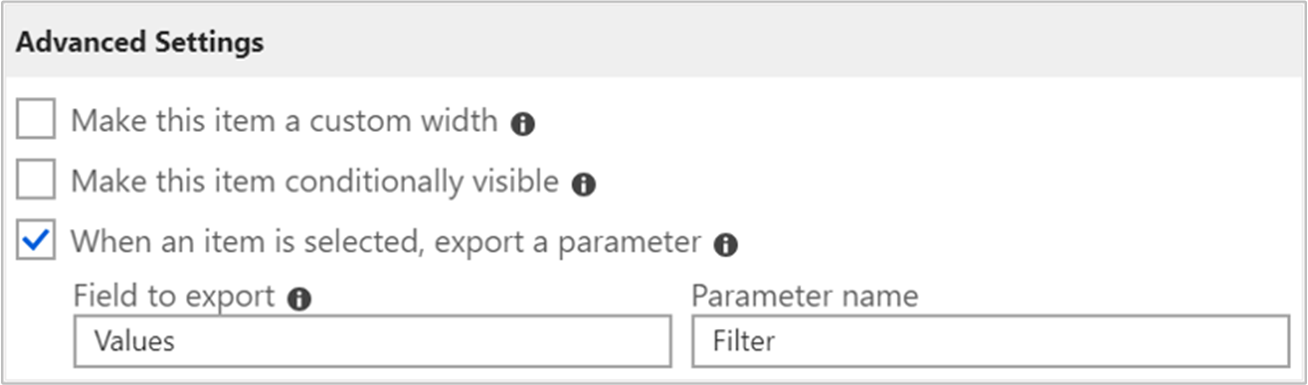Click empty space in Advanced Settings header bar
The height and width of the screenshot is (385, 1308).
pyautogui.click(x=780, y=43)
